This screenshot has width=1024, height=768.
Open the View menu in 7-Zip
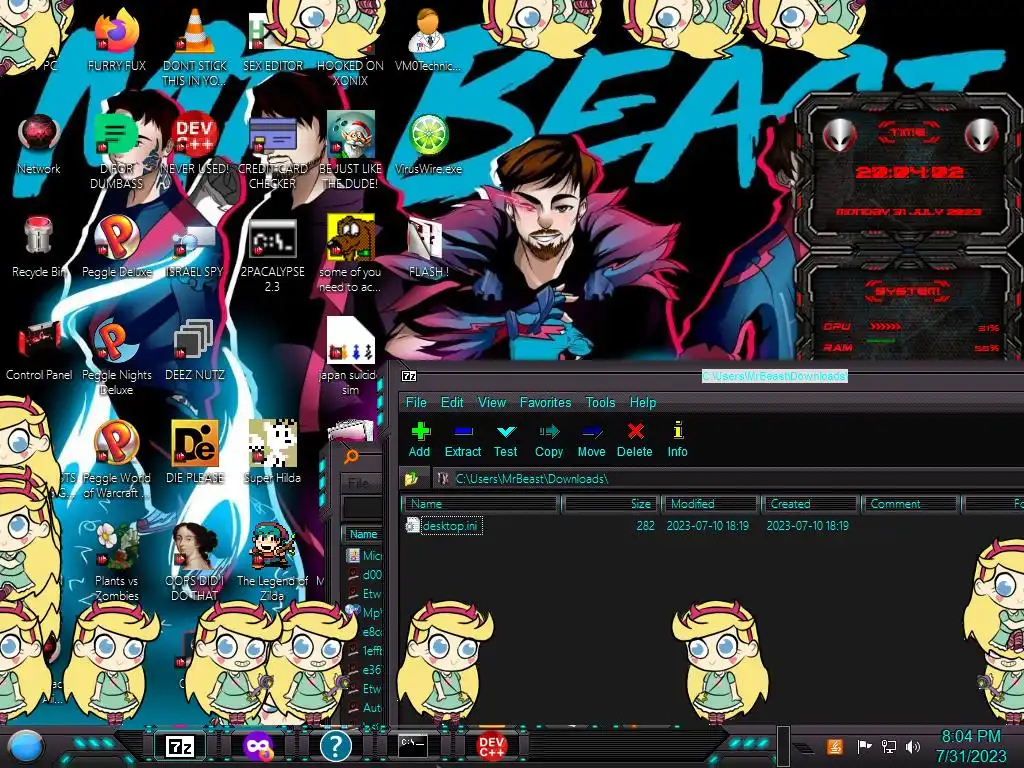[x=492, y=402]
